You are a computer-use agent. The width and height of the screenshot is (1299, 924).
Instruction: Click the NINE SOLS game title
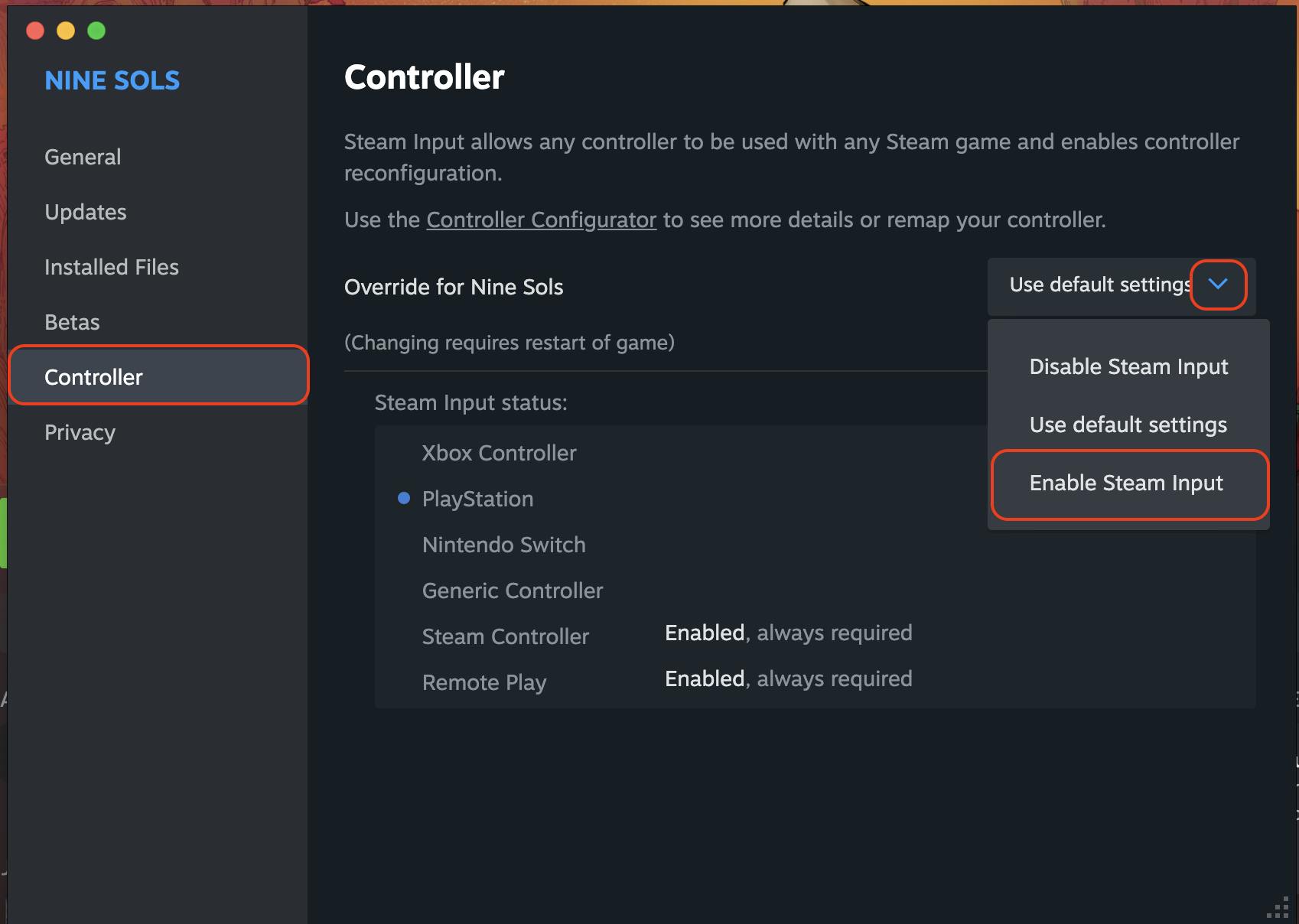112,80
